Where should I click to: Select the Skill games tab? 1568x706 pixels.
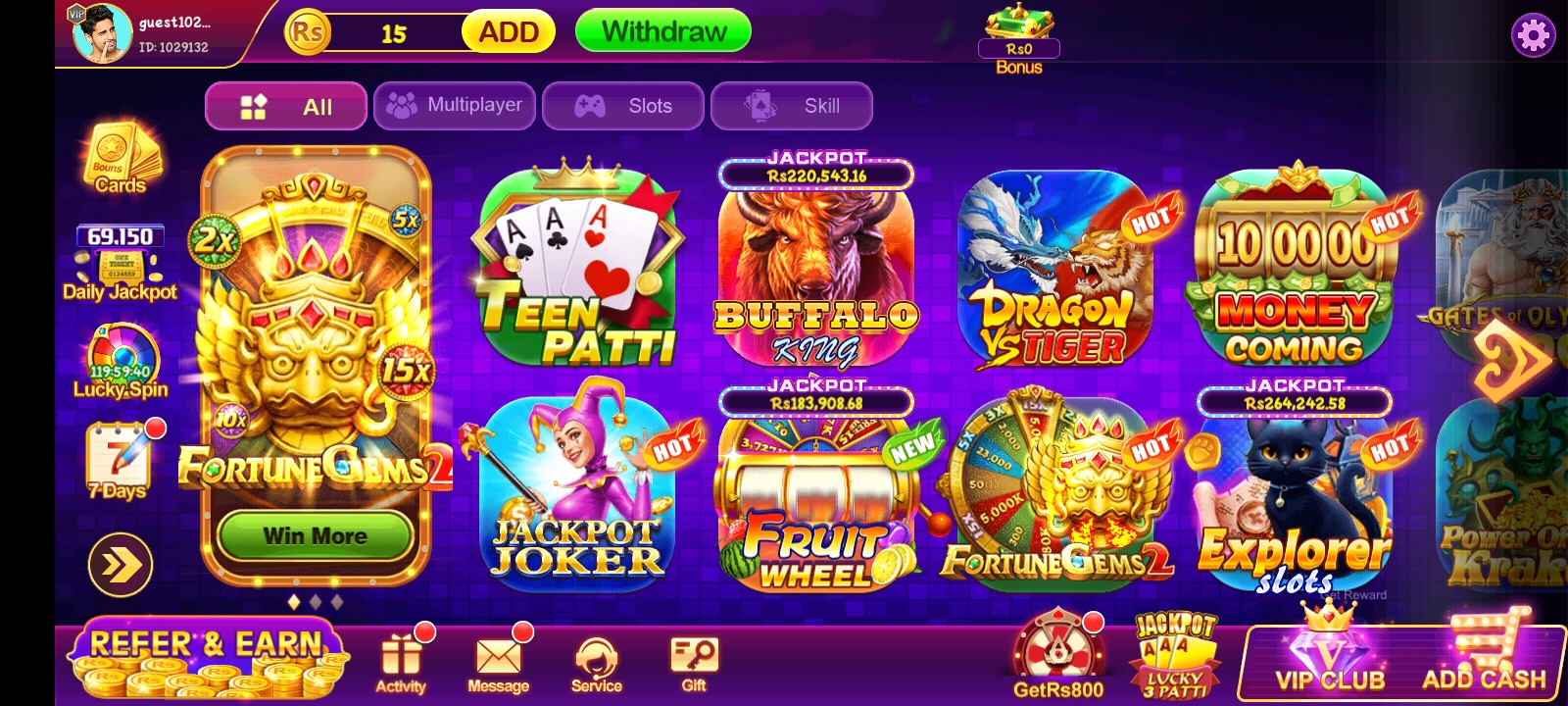792,106
